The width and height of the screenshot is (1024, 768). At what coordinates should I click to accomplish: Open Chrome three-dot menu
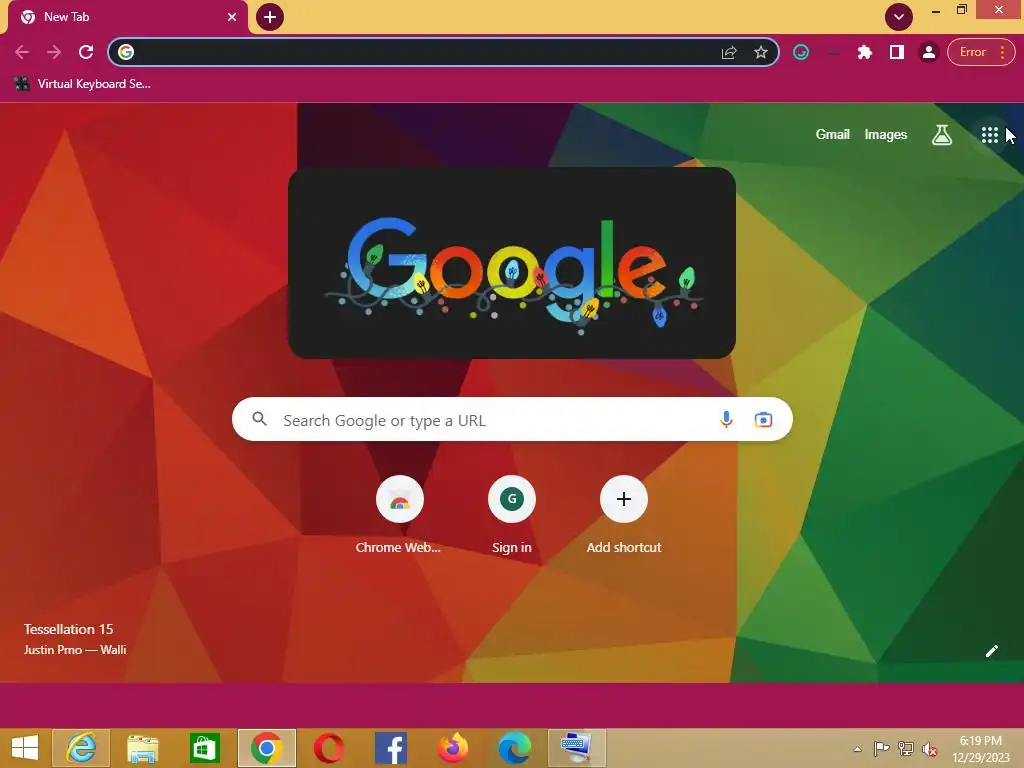(x=1002, y=52)
